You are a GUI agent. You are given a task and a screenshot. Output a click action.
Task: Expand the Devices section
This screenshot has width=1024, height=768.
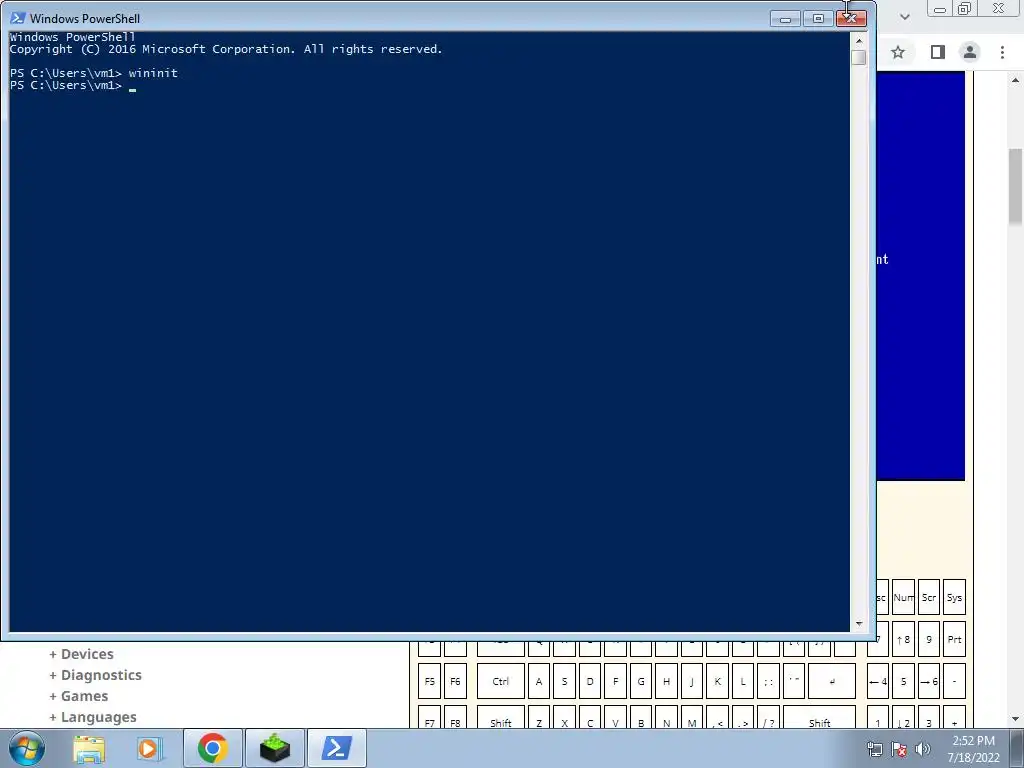click(81, 654)
